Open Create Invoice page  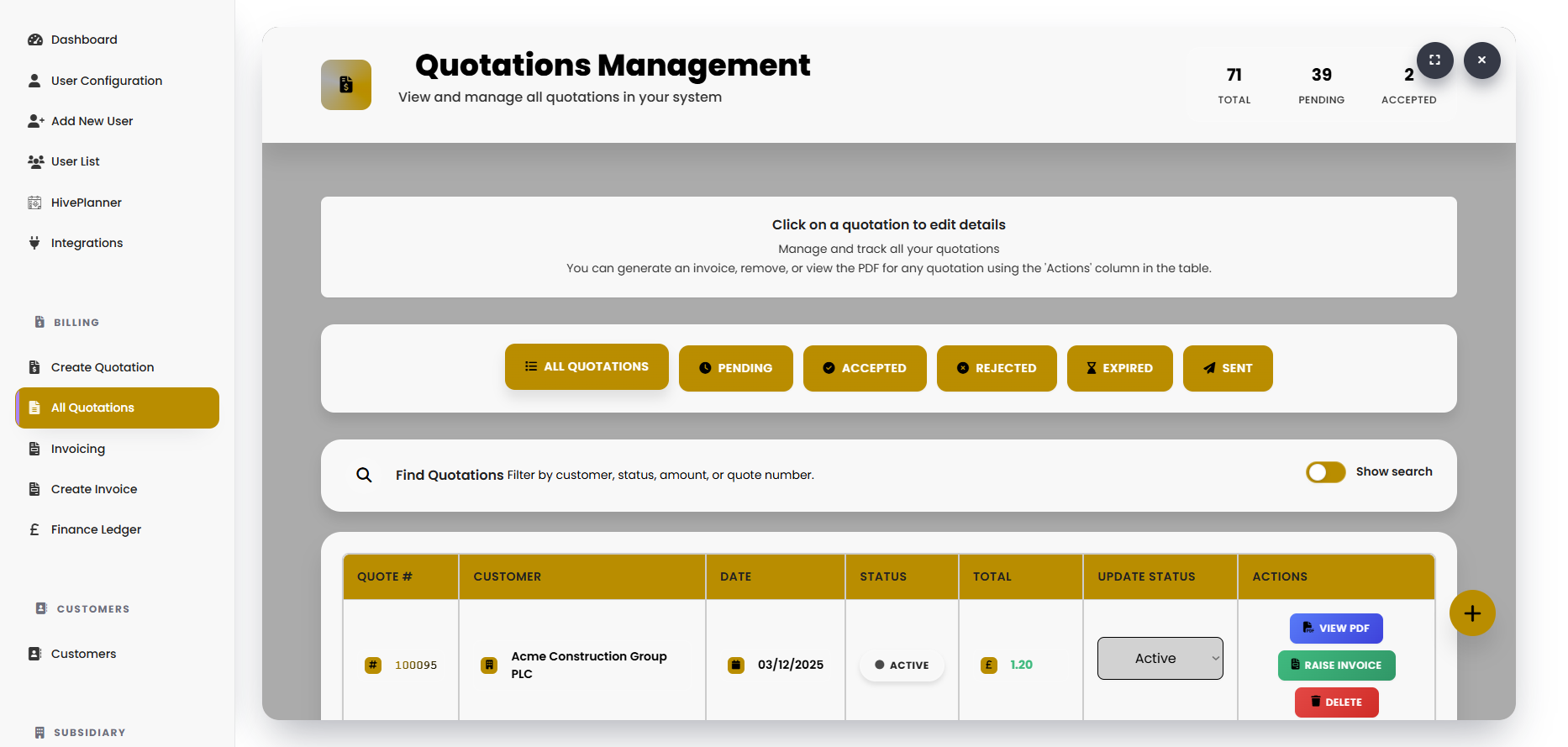click(94, 489)
